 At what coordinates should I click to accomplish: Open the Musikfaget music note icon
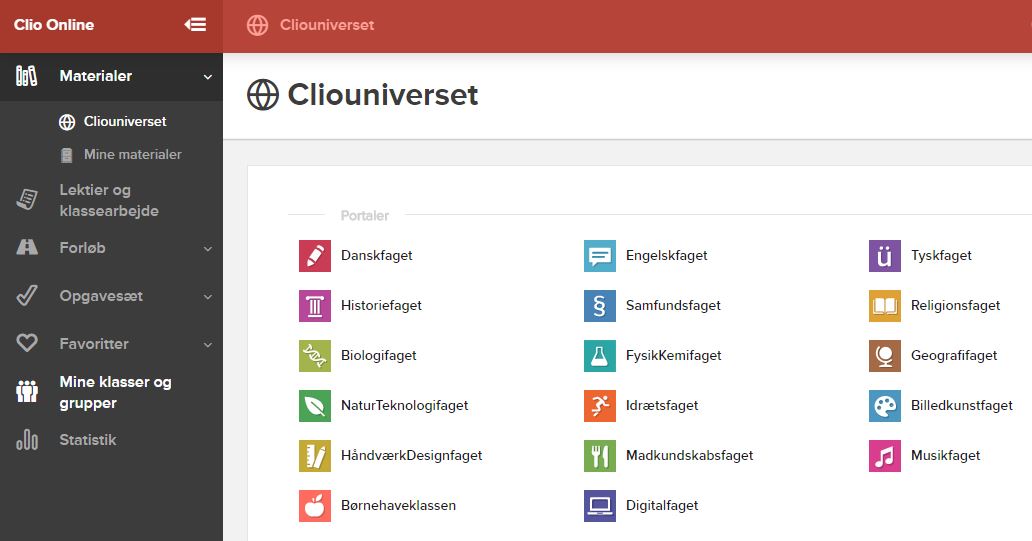click(885, 456)
